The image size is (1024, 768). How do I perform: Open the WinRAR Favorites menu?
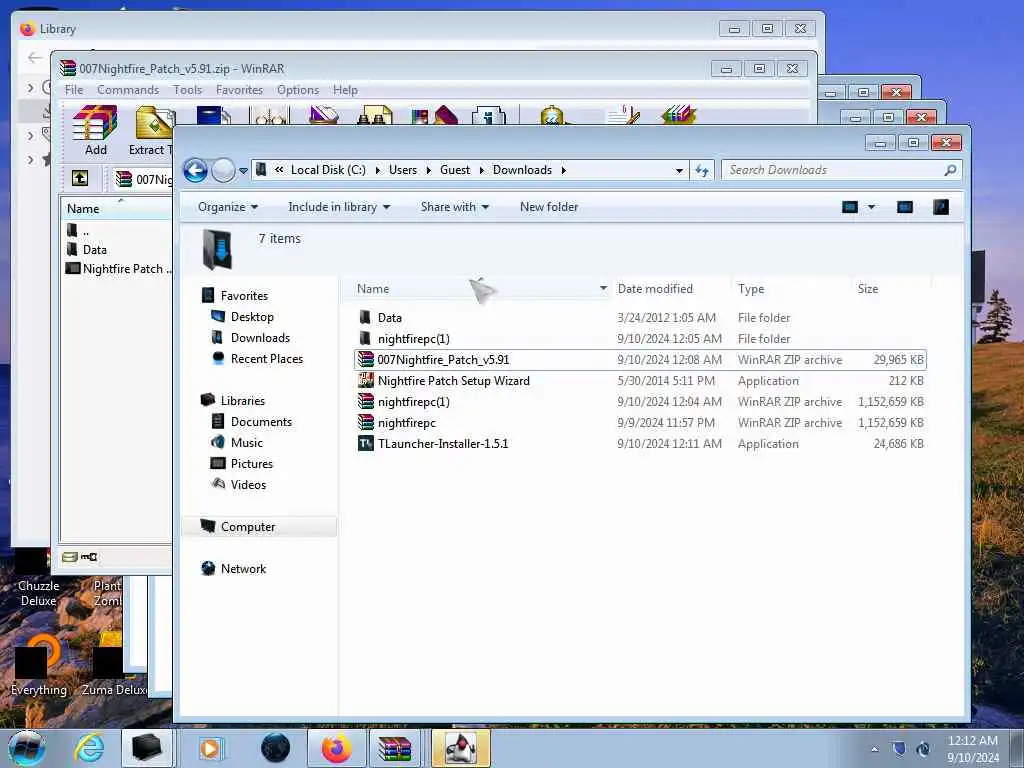(x=239, y=90)
